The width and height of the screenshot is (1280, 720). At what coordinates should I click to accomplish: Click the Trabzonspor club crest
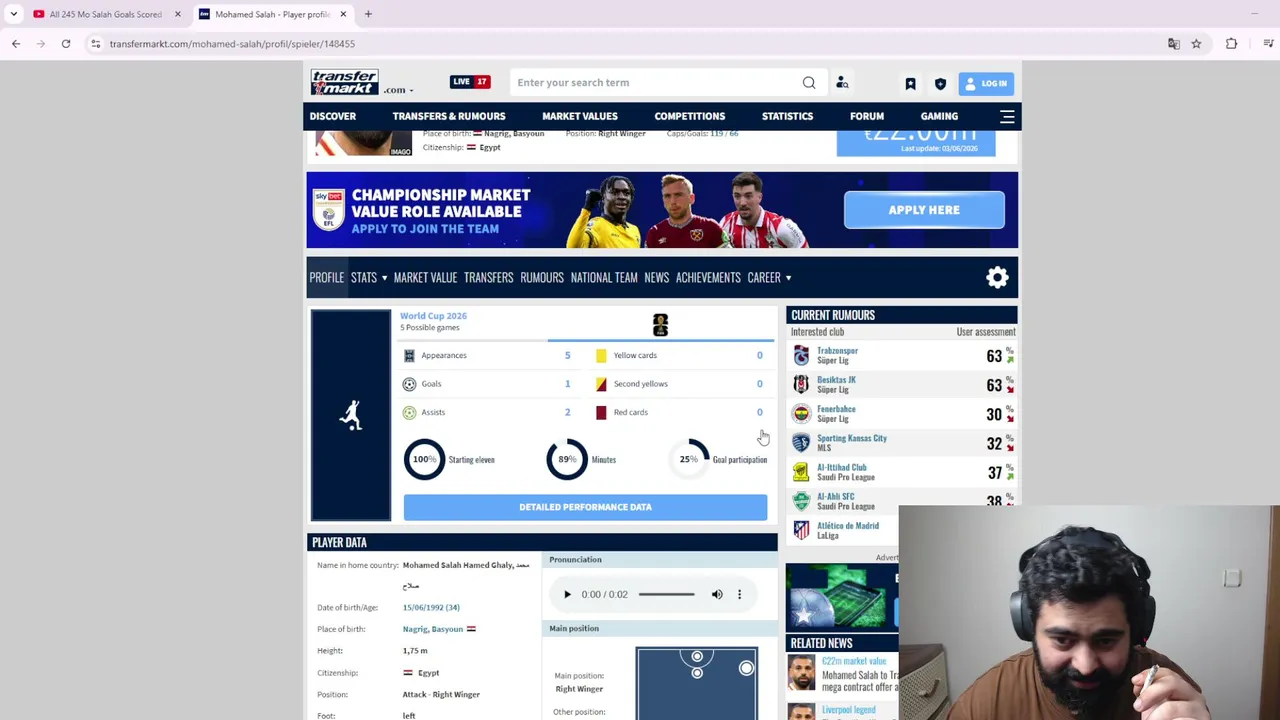point(801,356)
